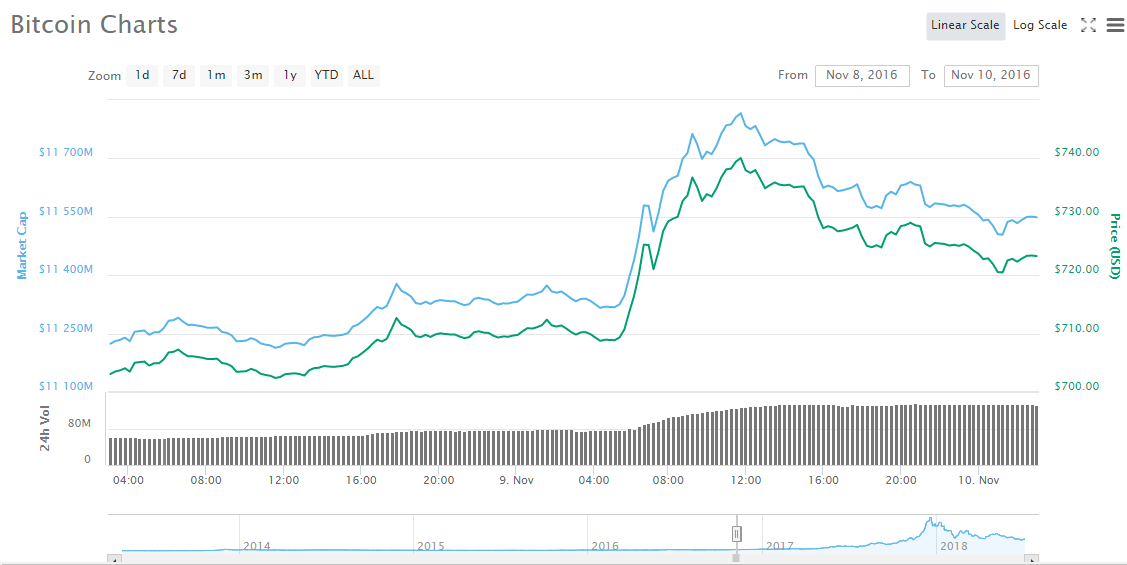
Task: Click 2016 in the navigator timeline
Action: click(x=605, y=546)
